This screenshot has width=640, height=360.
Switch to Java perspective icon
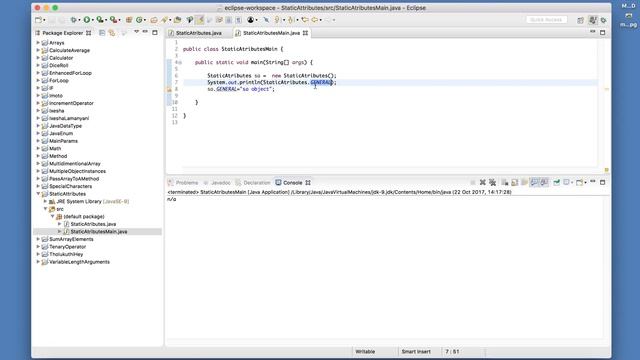click(x=593, y=20)
